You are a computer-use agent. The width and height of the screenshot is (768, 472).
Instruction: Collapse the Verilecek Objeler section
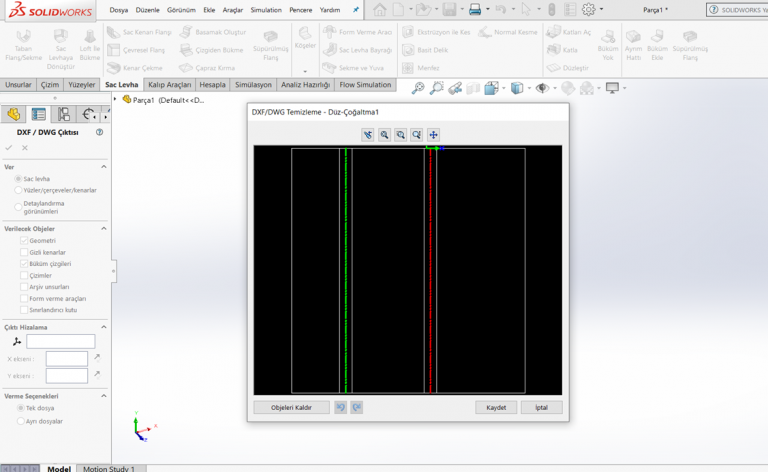(x=105, y=228)
